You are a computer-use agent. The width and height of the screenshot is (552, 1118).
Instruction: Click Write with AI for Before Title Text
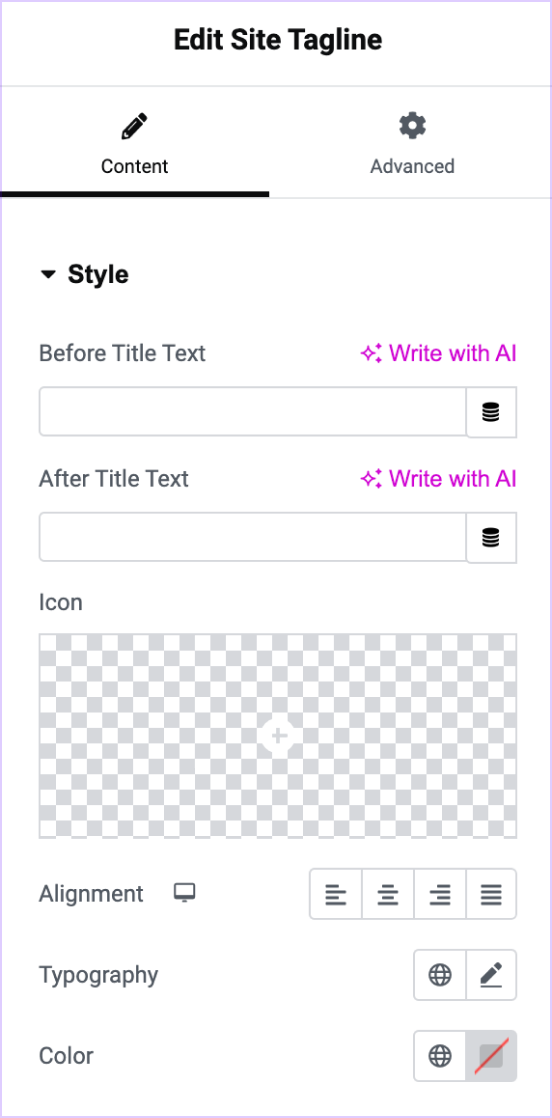click(438, 353)
